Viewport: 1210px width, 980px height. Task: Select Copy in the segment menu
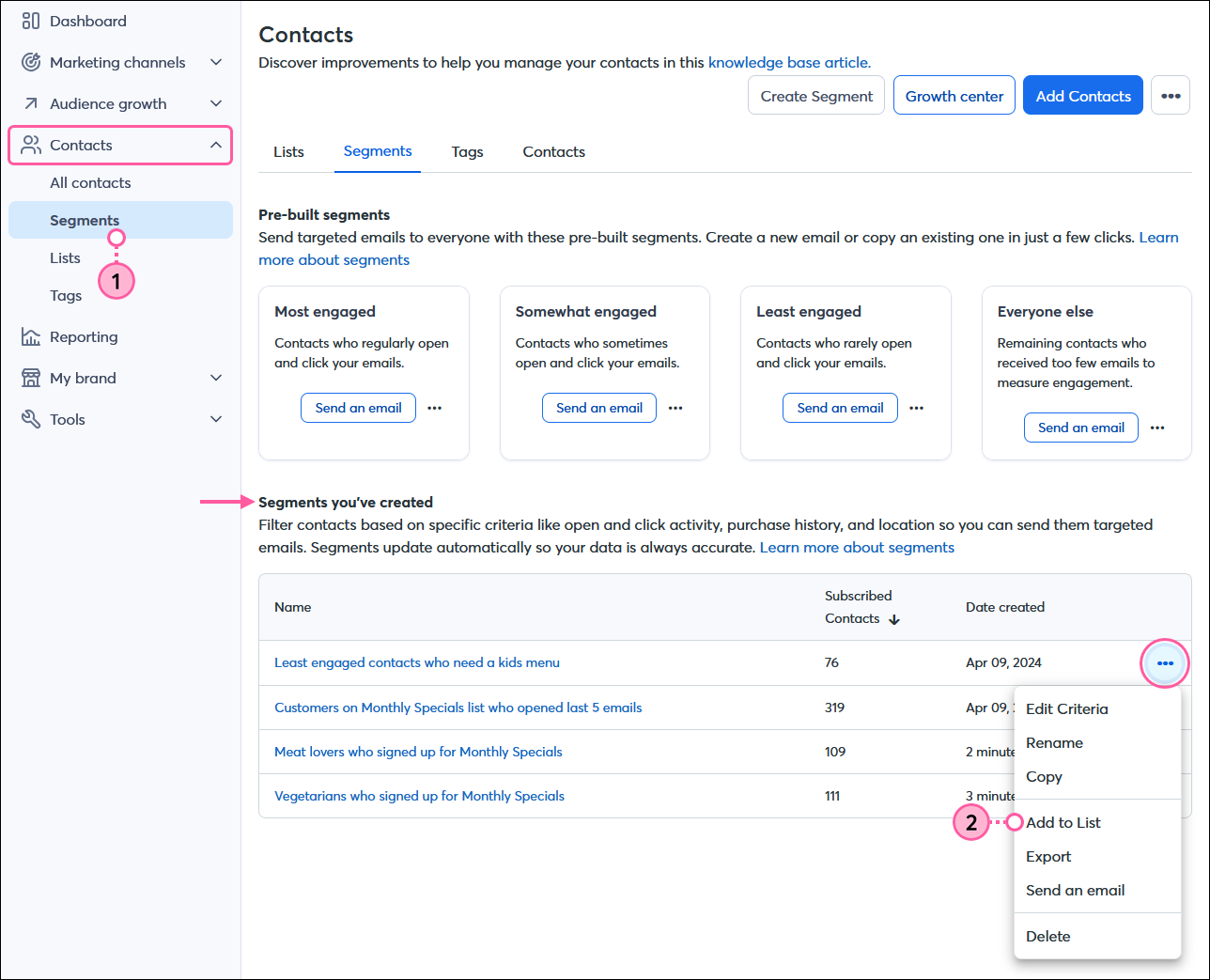(1097, 777)
